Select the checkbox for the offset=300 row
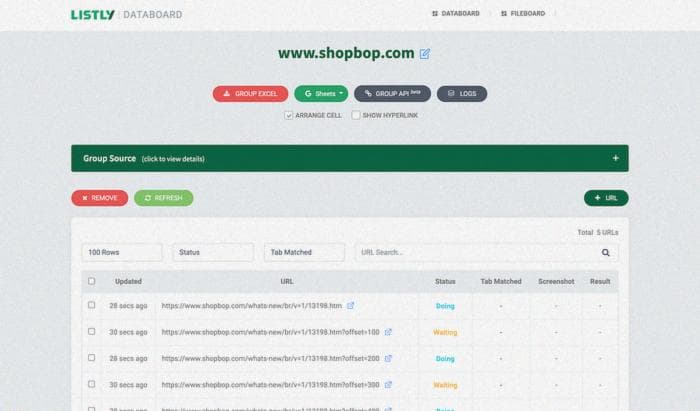This screenshot has height=411, width=700. pos(92,384)
